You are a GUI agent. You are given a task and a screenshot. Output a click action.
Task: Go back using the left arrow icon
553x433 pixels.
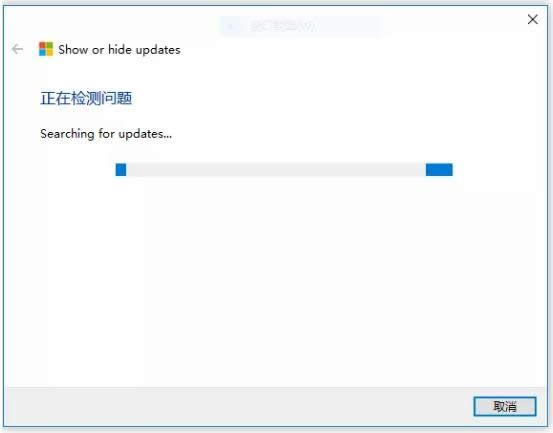[17, 49]
